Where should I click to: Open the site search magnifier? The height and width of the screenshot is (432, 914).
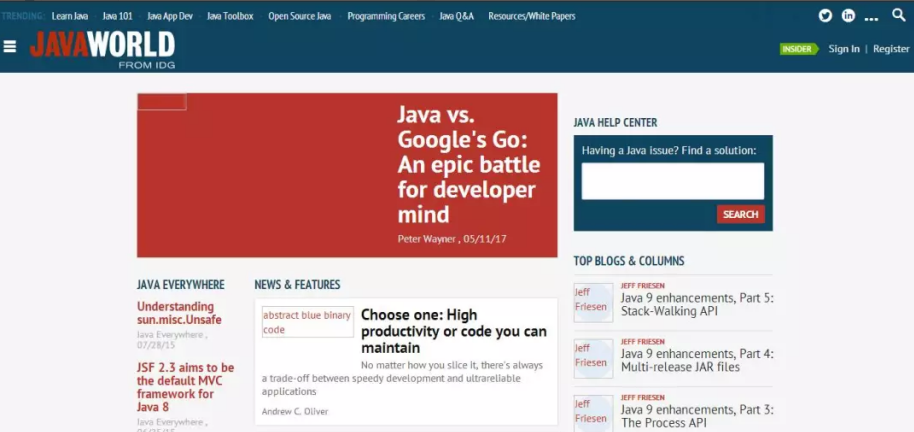click(899, 16)
